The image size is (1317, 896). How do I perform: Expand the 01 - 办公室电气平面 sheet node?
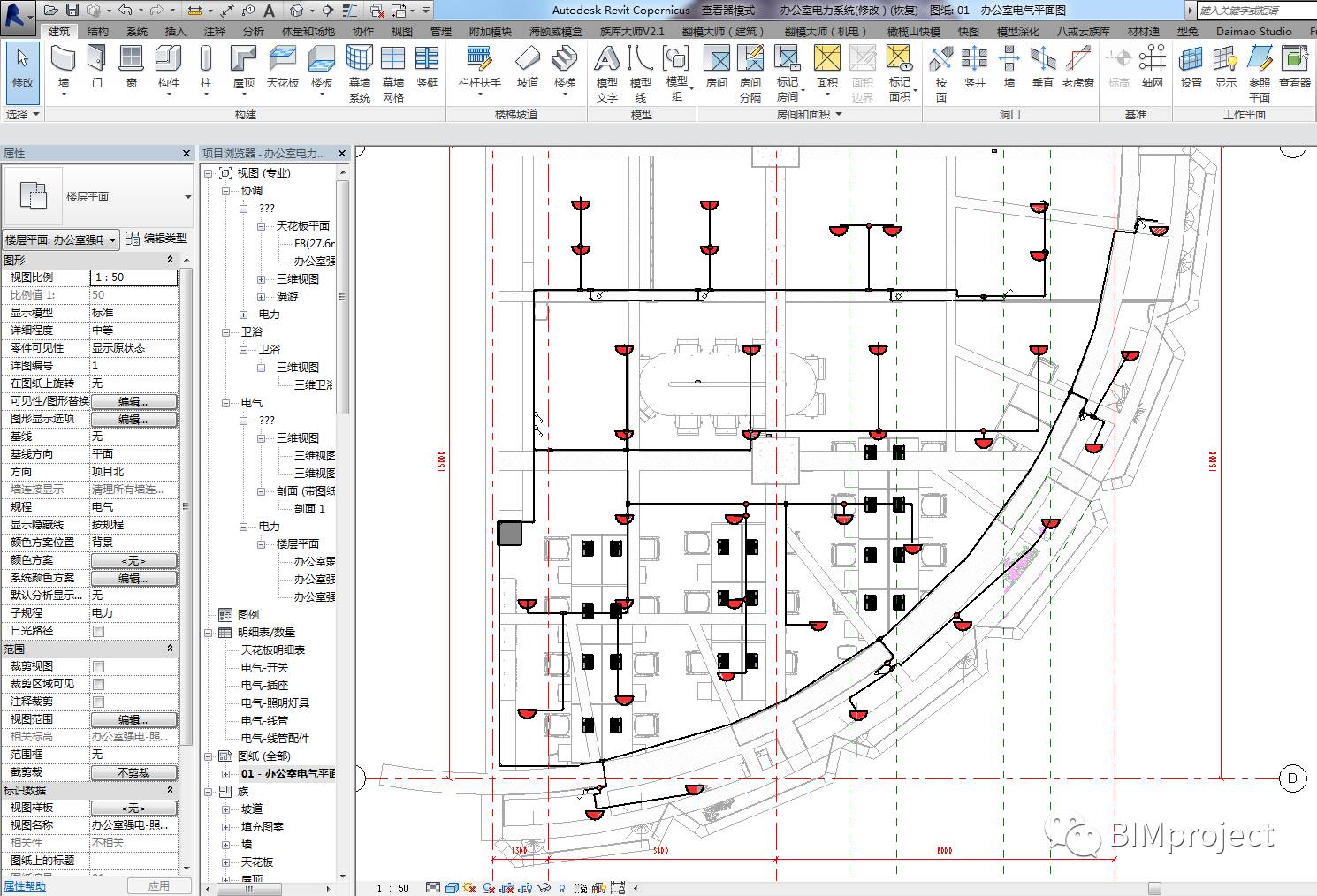pyautogui.click(x=225, y=773)
